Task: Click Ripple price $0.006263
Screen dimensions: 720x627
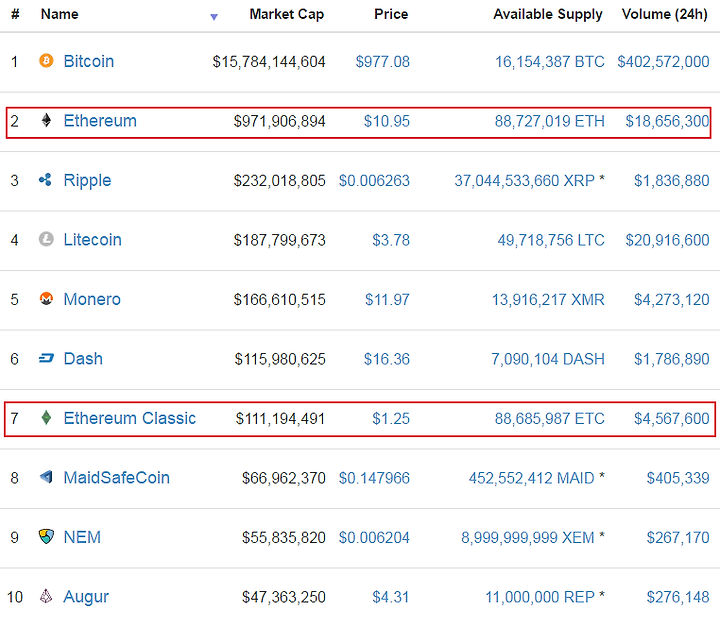Action: [374, 181]
